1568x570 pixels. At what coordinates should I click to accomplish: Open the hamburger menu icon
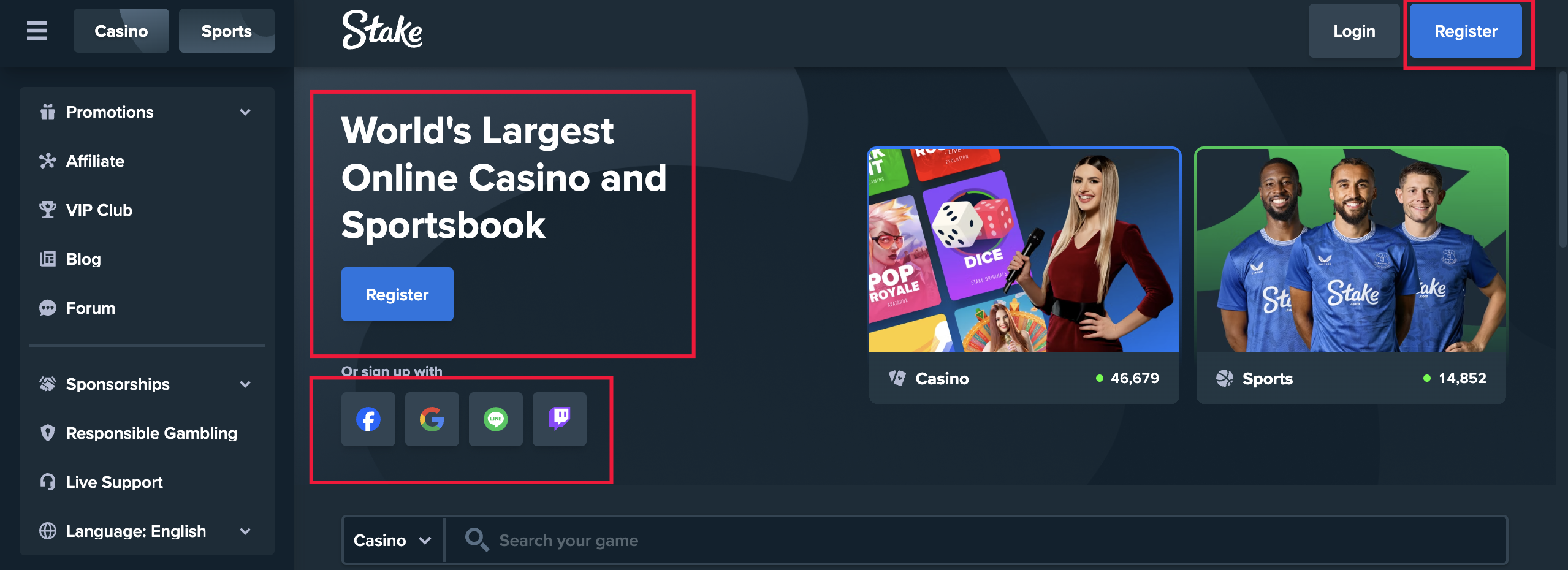pos(37,31)
